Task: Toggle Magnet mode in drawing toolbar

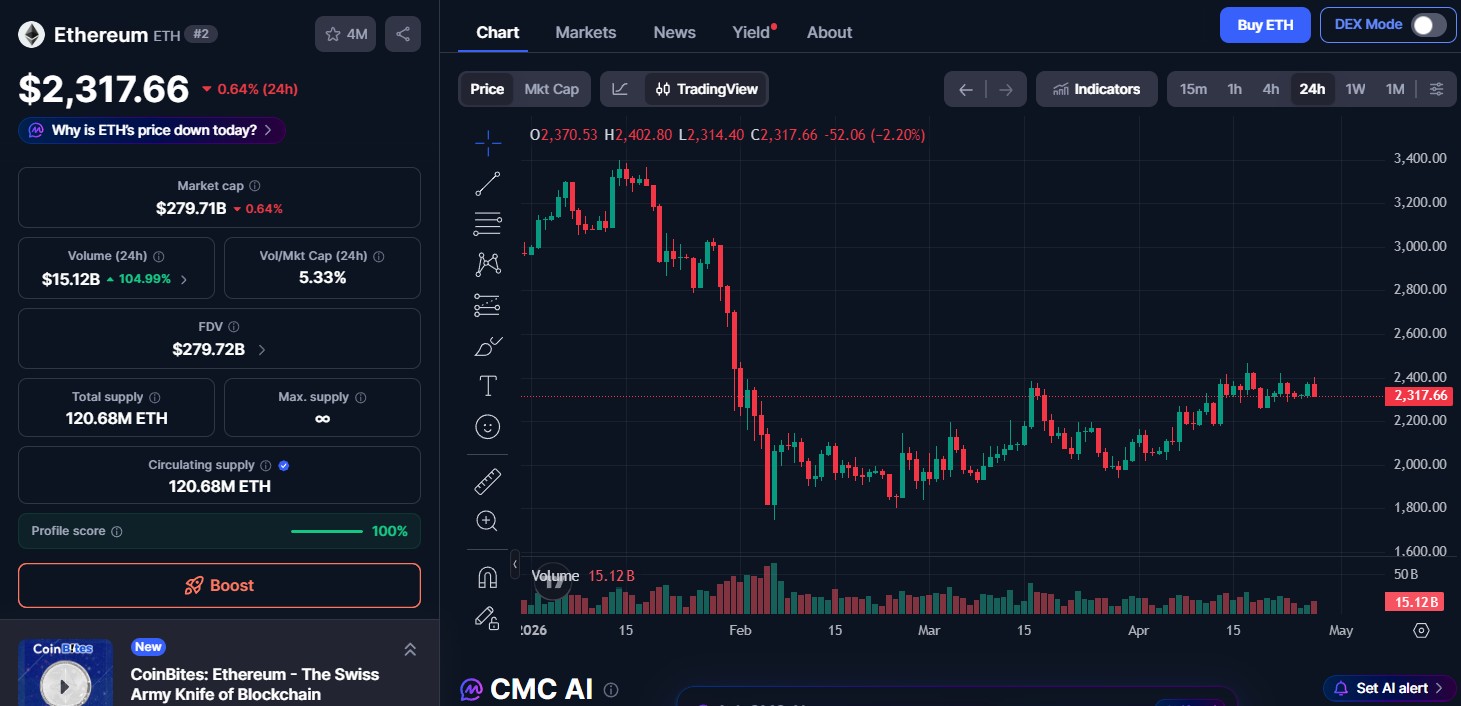Action: tap(487, 575)
